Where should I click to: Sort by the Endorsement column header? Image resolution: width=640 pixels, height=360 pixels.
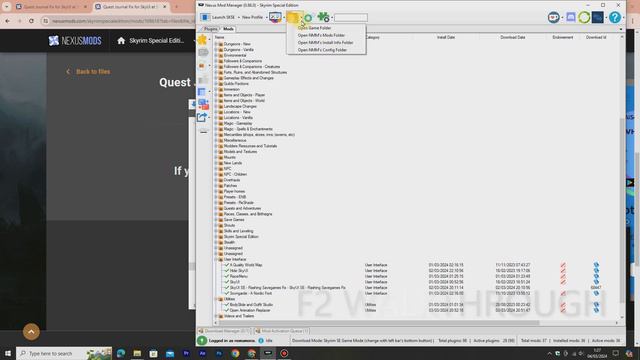click(563, 37)
